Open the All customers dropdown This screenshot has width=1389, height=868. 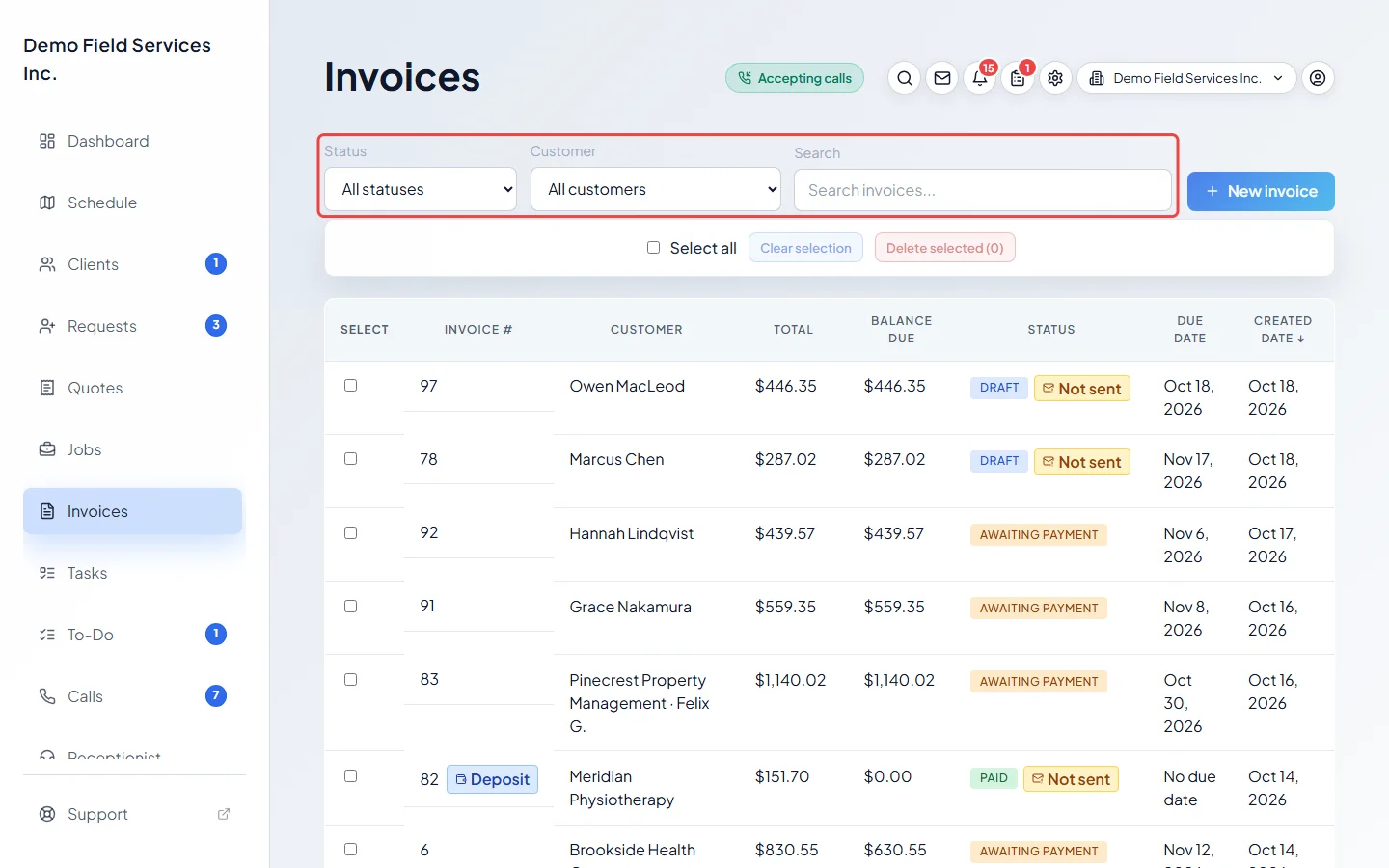click(x=656, y=189)
